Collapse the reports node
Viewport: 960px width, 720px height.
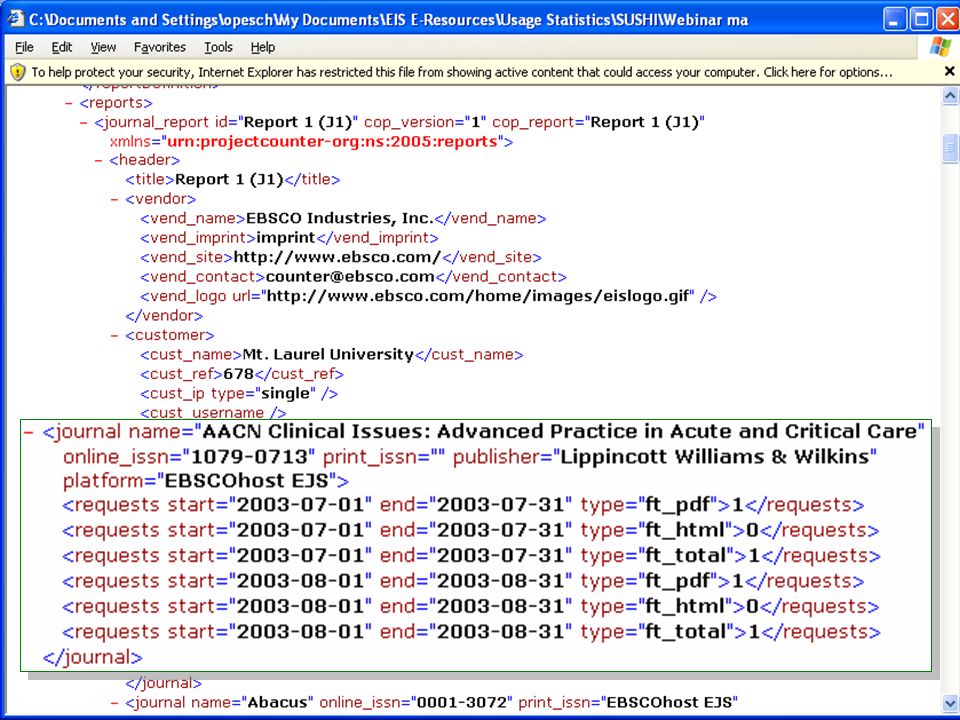(x=69, y=103)
